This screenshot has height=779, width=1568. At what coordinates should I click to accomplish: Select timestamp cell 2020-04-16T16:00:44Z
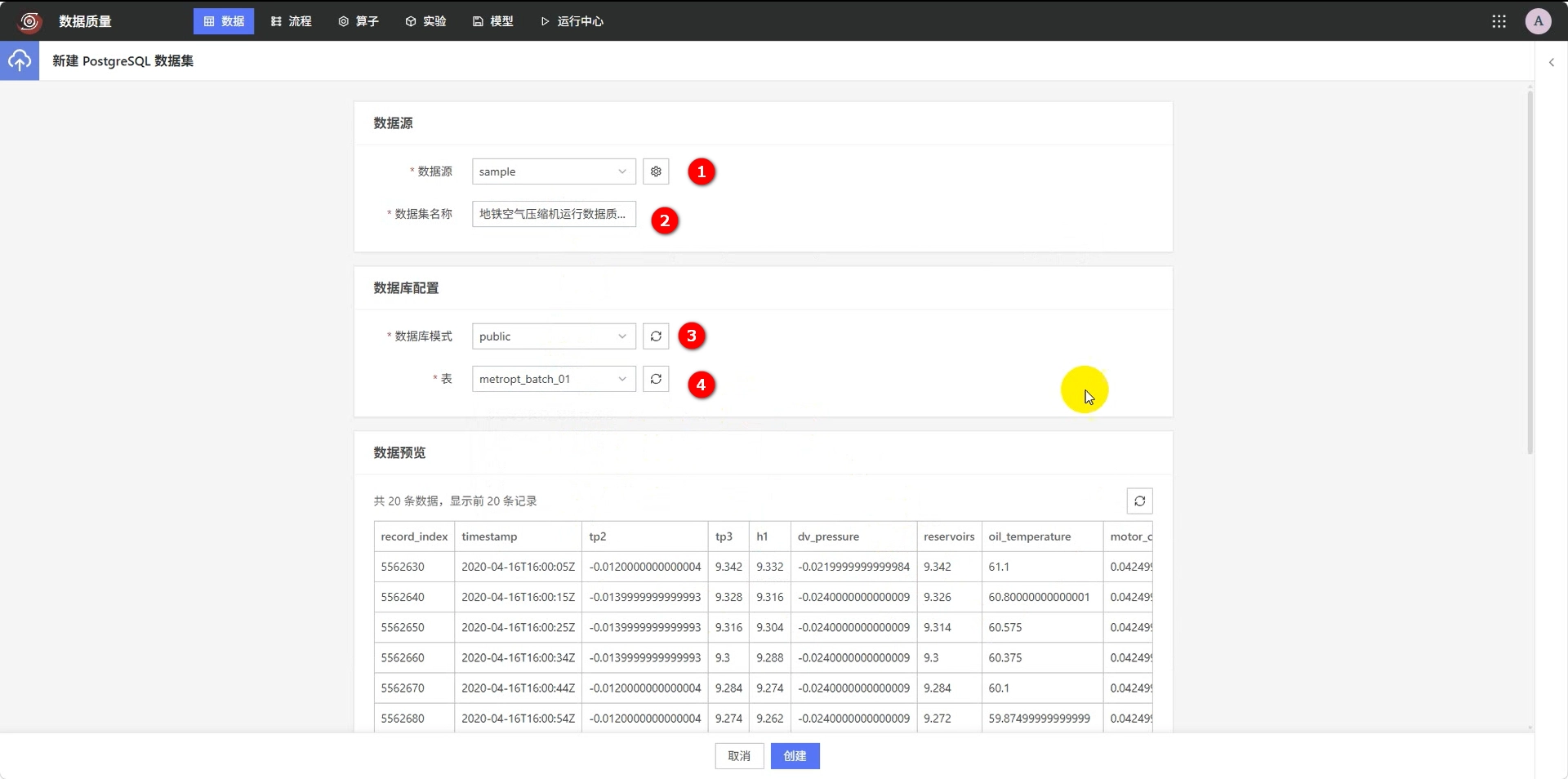(x=518, y=688)
